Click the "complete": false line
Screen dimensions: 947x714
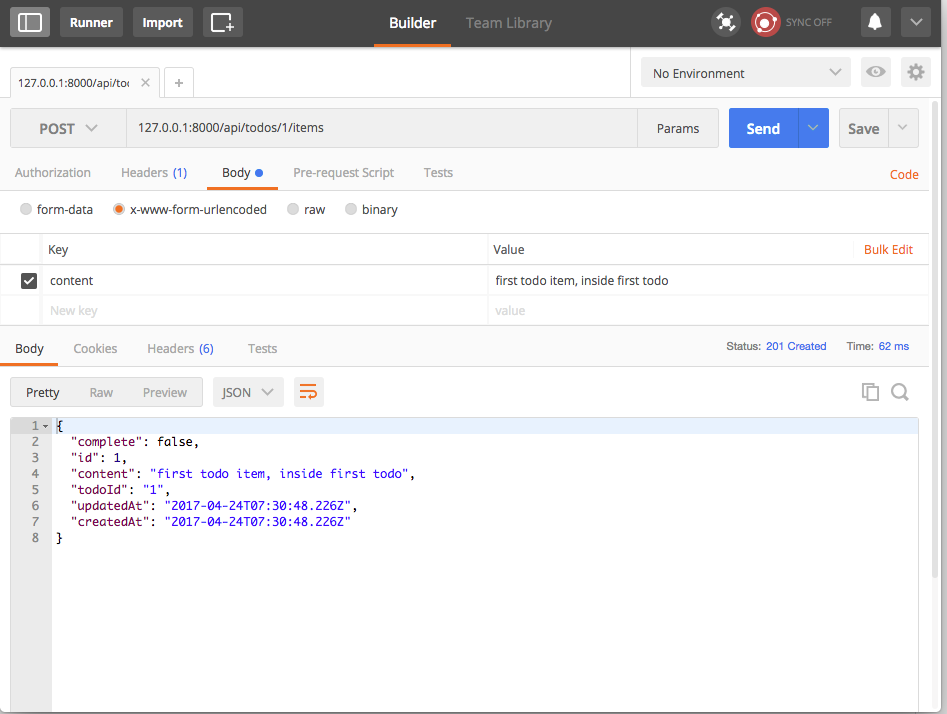pos(135,442)
